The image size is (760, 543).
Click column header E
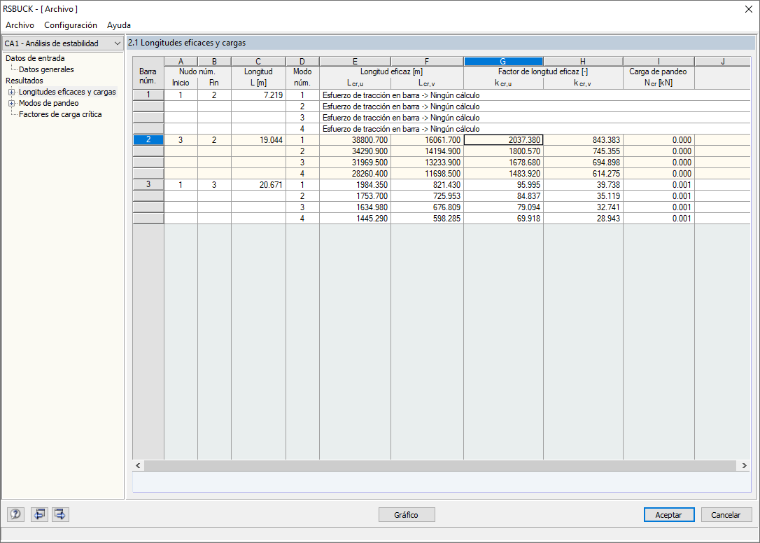(x=355, y=62)
